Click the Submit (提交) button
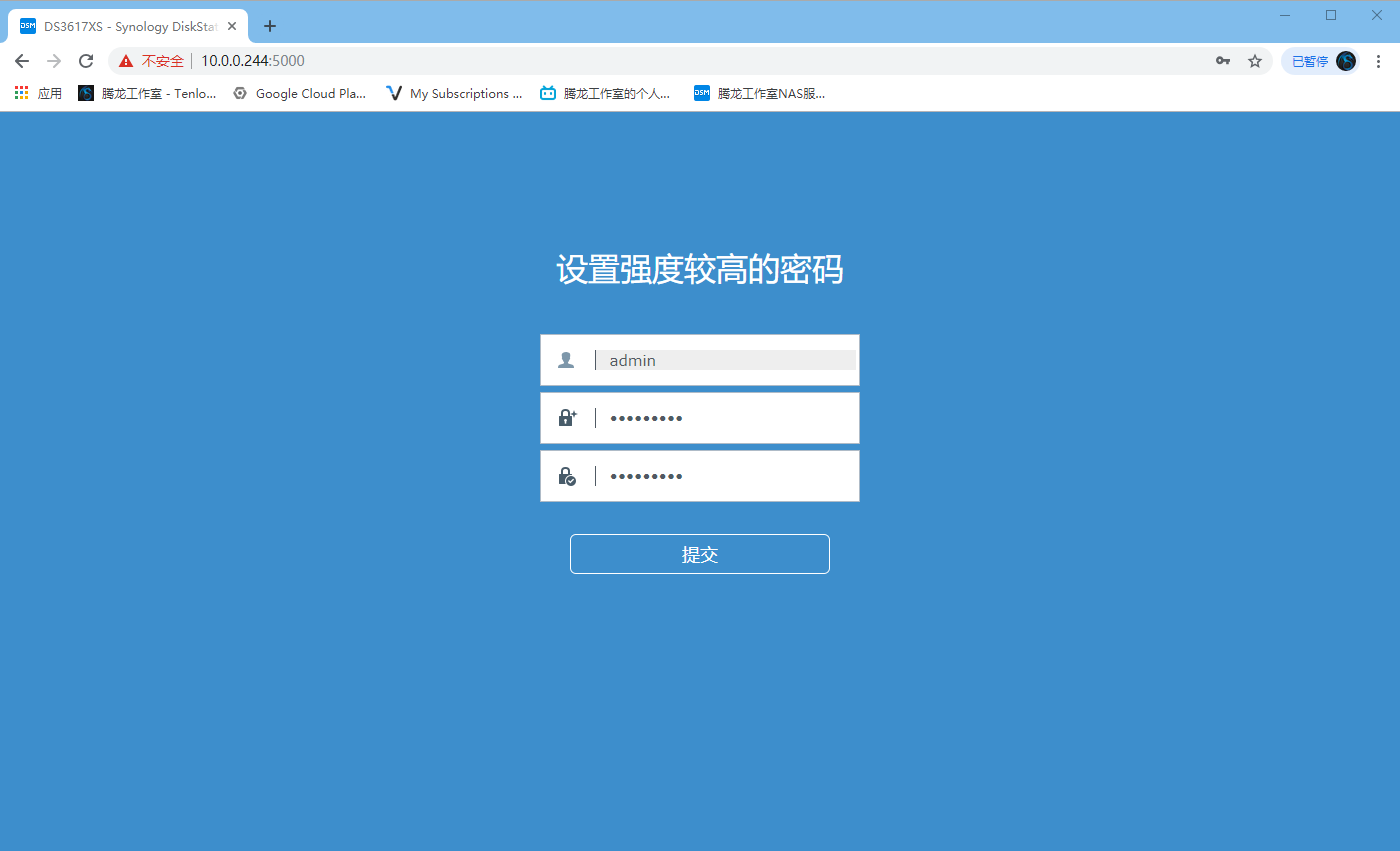 700,554
